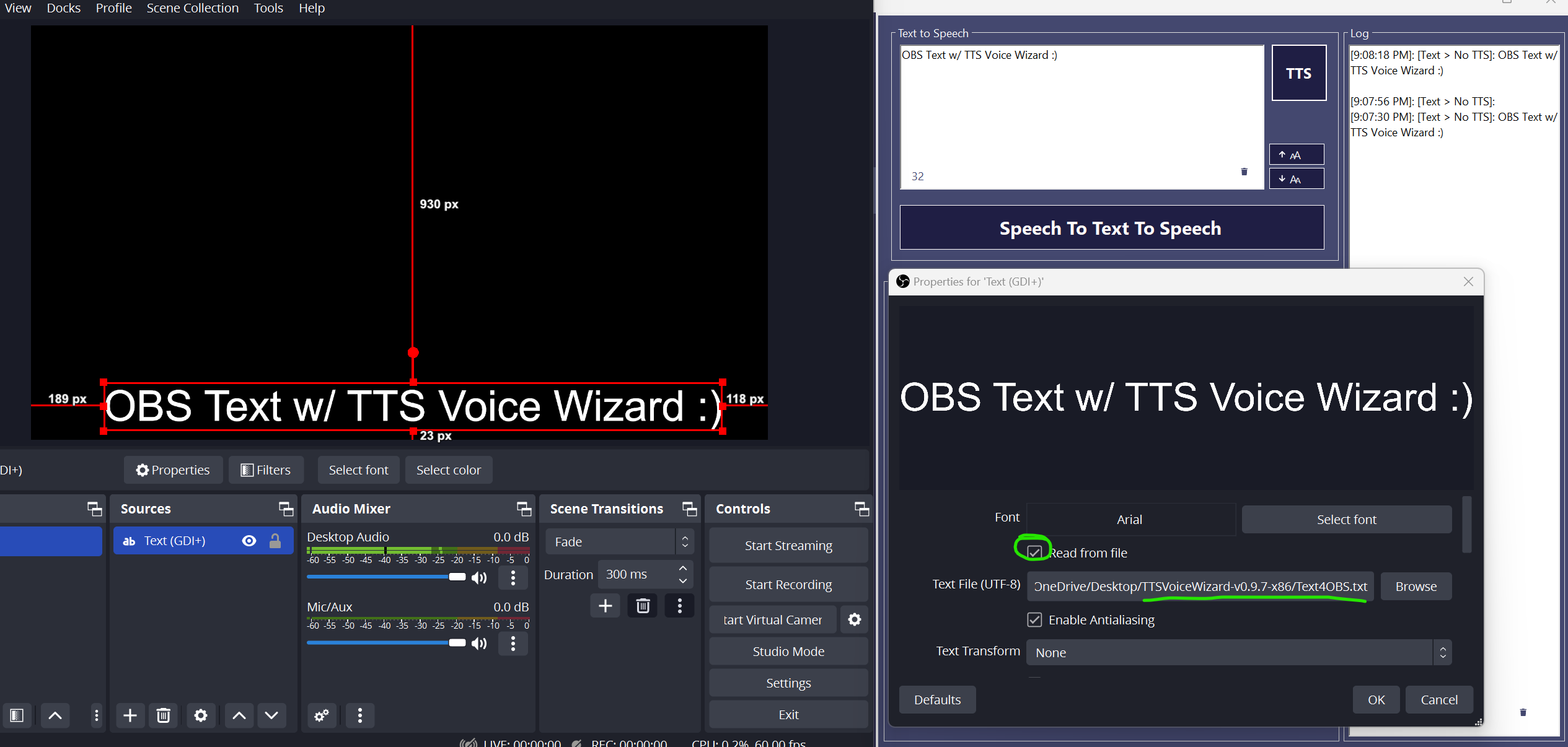1568x747 pixels.
Task: Open Mic/Aux options menu
Action: [513, 644]
